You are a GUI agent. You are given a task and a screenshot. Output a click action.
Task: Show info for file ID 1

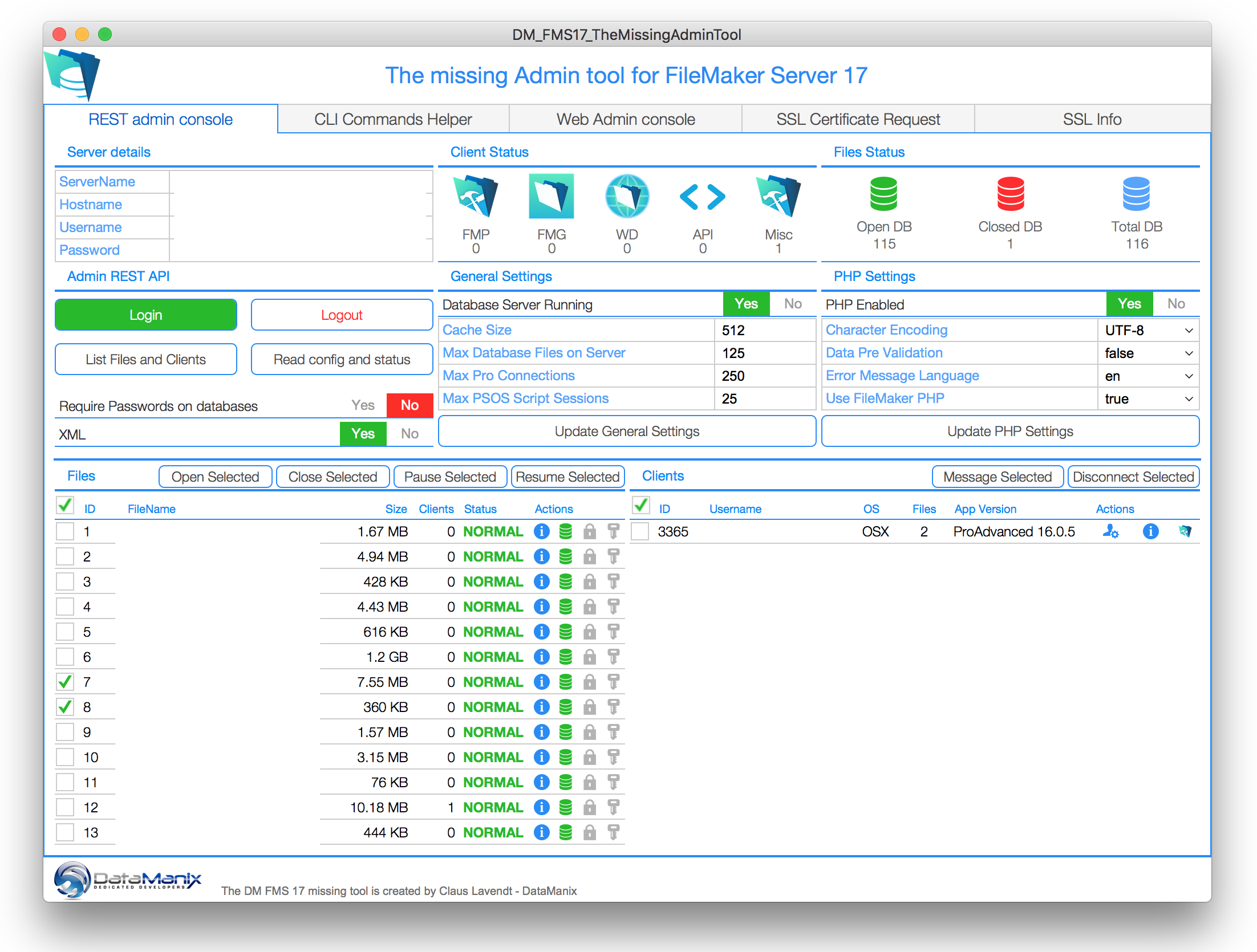pyautogui.click(x=542, y=531)
